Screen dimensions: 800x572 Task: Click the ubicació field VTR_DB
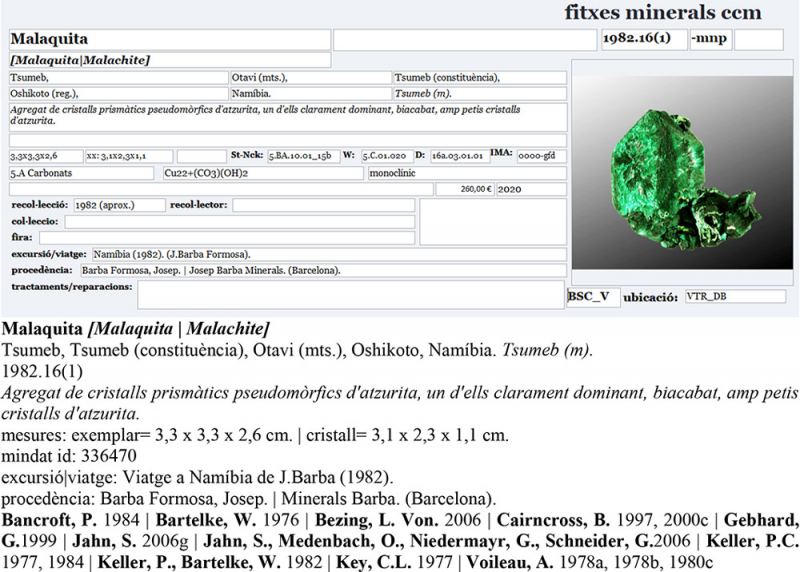coord(735,297)
